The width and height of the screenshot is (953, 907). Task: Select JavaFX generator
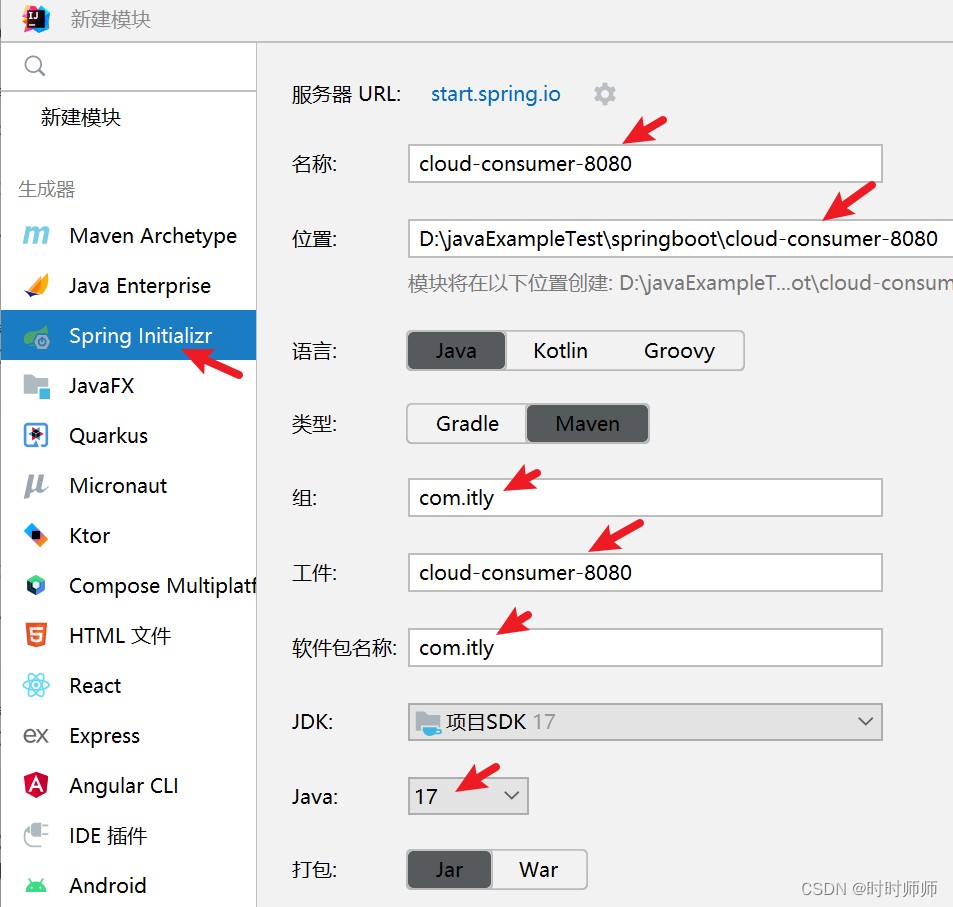tap(129, 386)
